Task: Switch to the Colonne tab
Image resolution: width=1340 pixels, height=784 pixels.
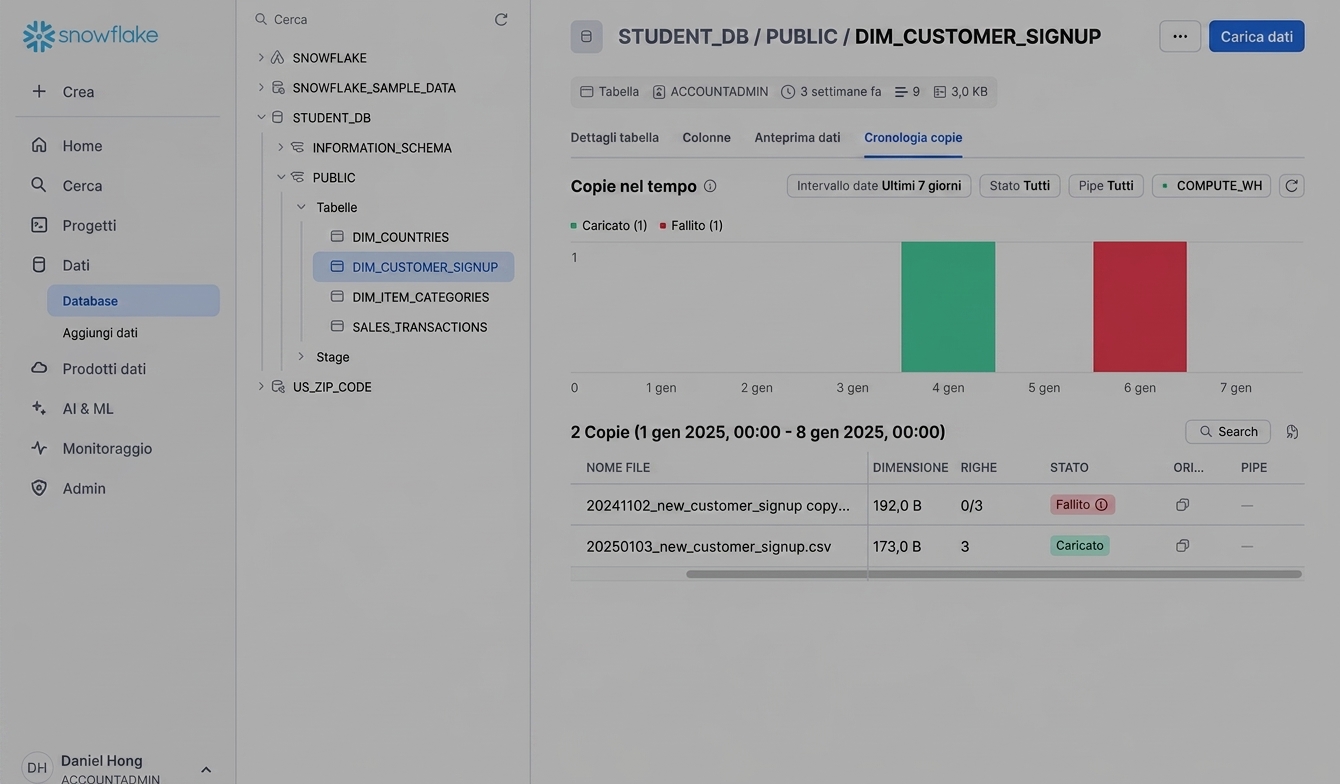Action: coord(706,138)
